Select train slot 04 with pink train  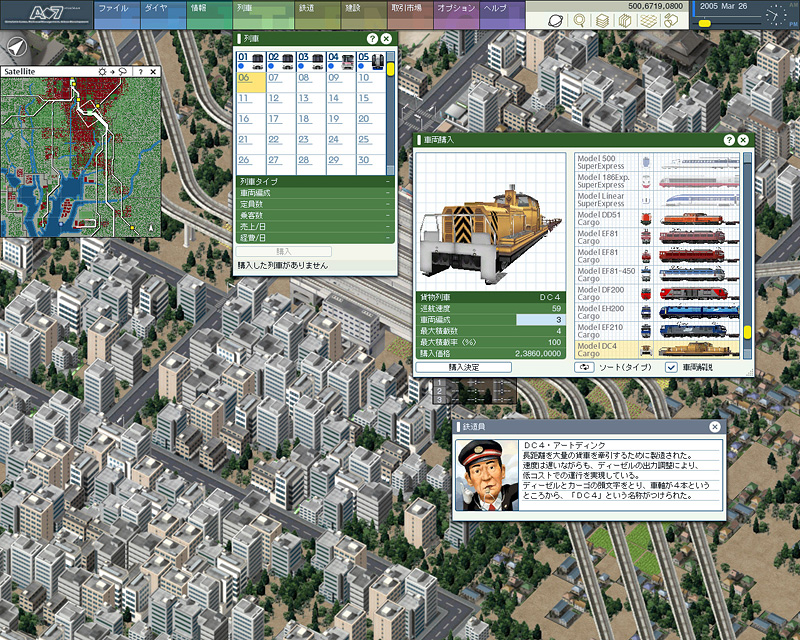[341, 61]
